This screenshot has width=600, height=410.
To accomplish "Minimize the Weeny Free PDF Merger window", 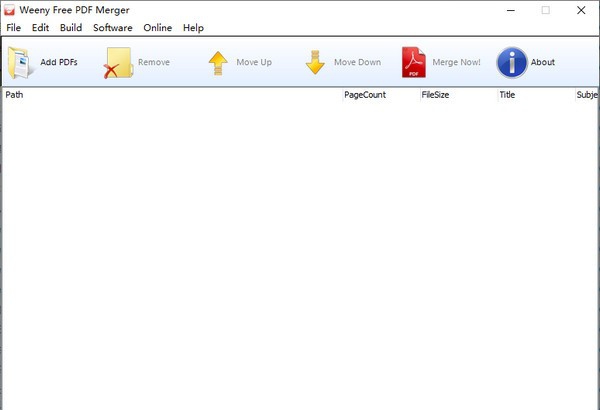I will (511, 10).
